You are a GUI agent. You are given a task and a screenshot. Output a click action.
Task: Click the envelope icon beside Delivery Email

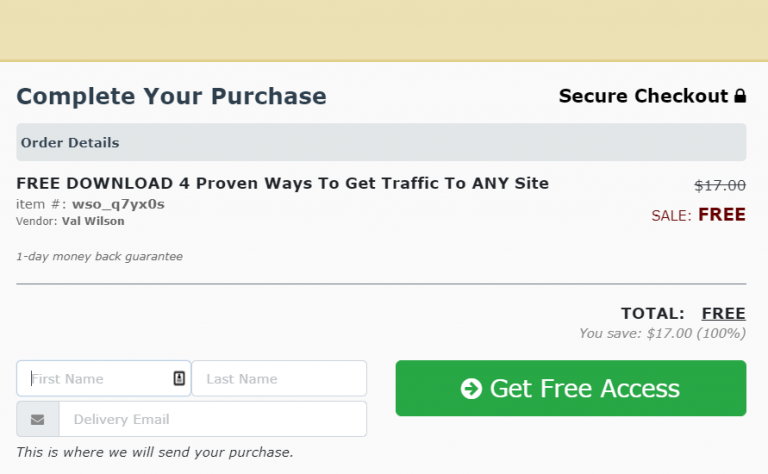(38, 419)
